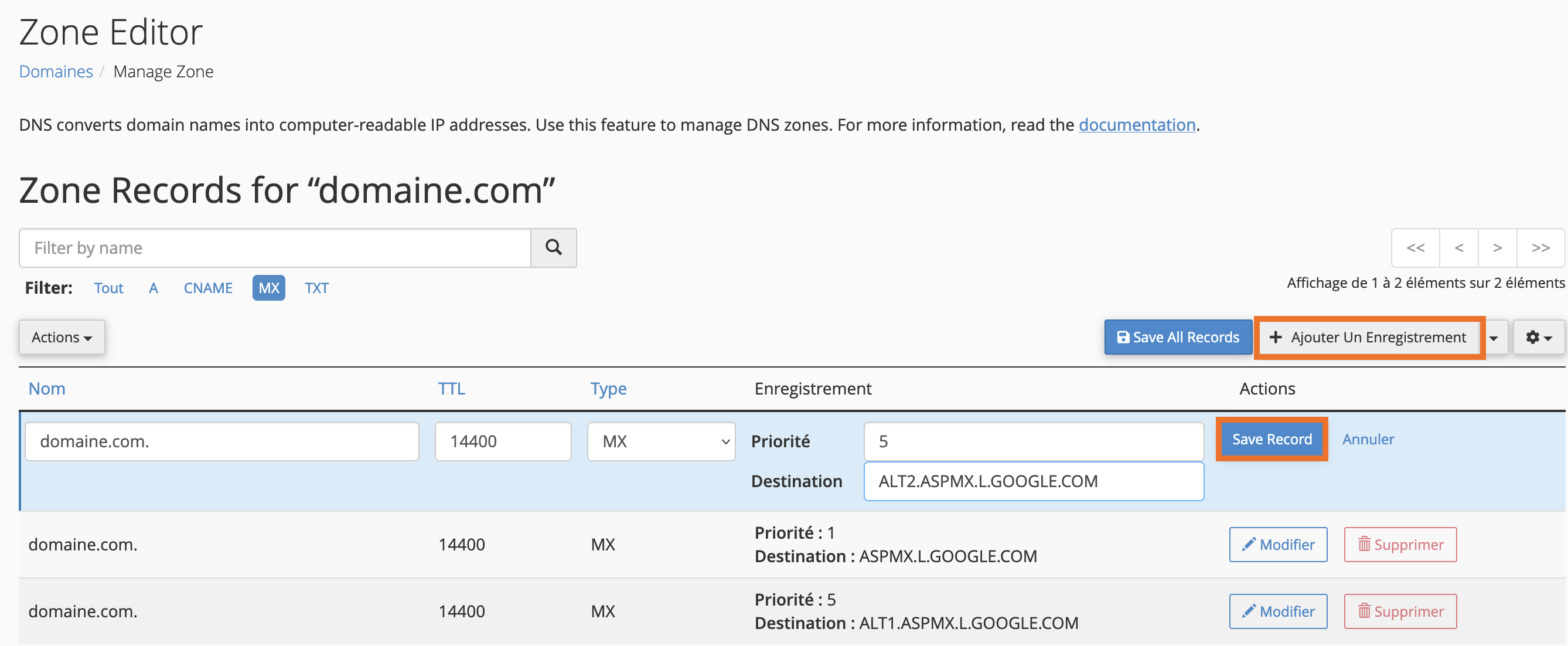
Task: Edit the Priorité field showing 5
Action: [1034, 441]
